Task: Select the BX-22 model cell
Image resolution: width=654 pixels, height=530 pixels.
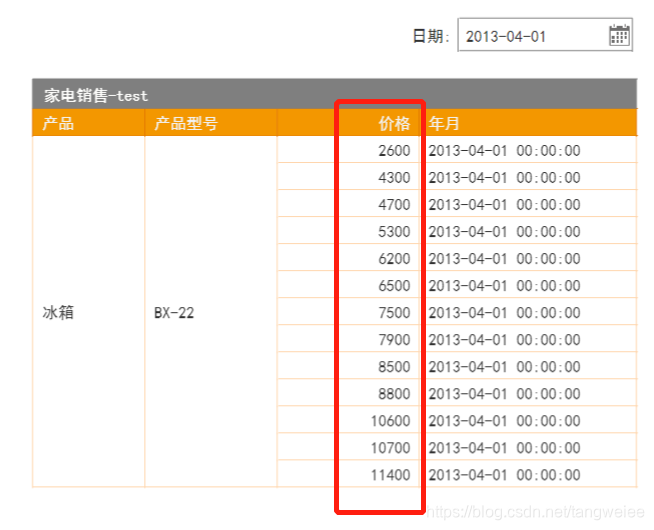Action: (211, 312)
